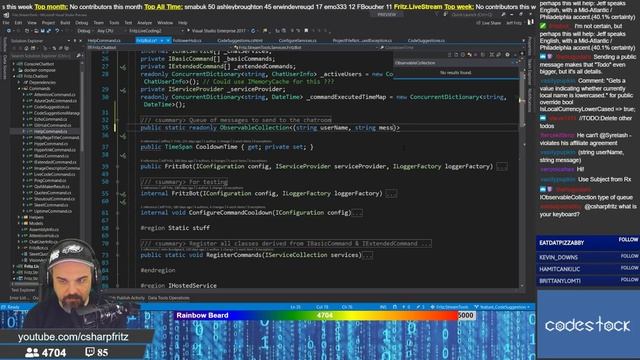
Task: Select AttentionCommand.cs in Solution Explorer
Action: click(x=55, y=95)
